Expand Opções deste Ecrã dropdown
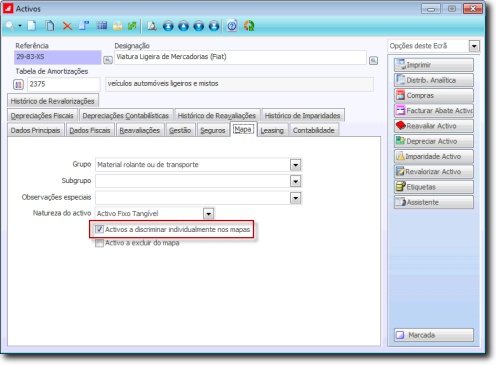 coord(474,46)
